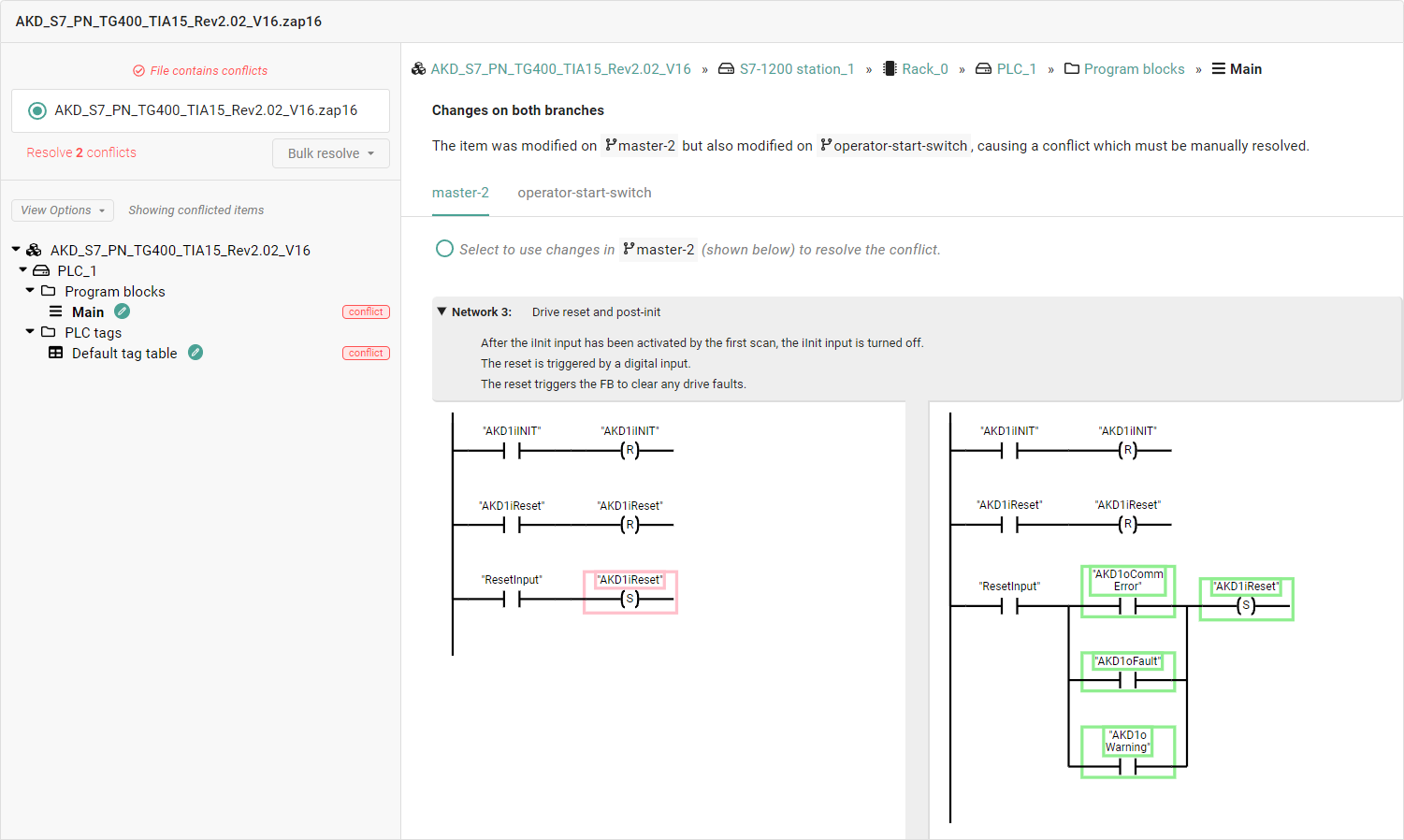Click the green edit pencil beside Default tag table
The height and width of the screenshot is (840, 1404).
pos(195,353)
